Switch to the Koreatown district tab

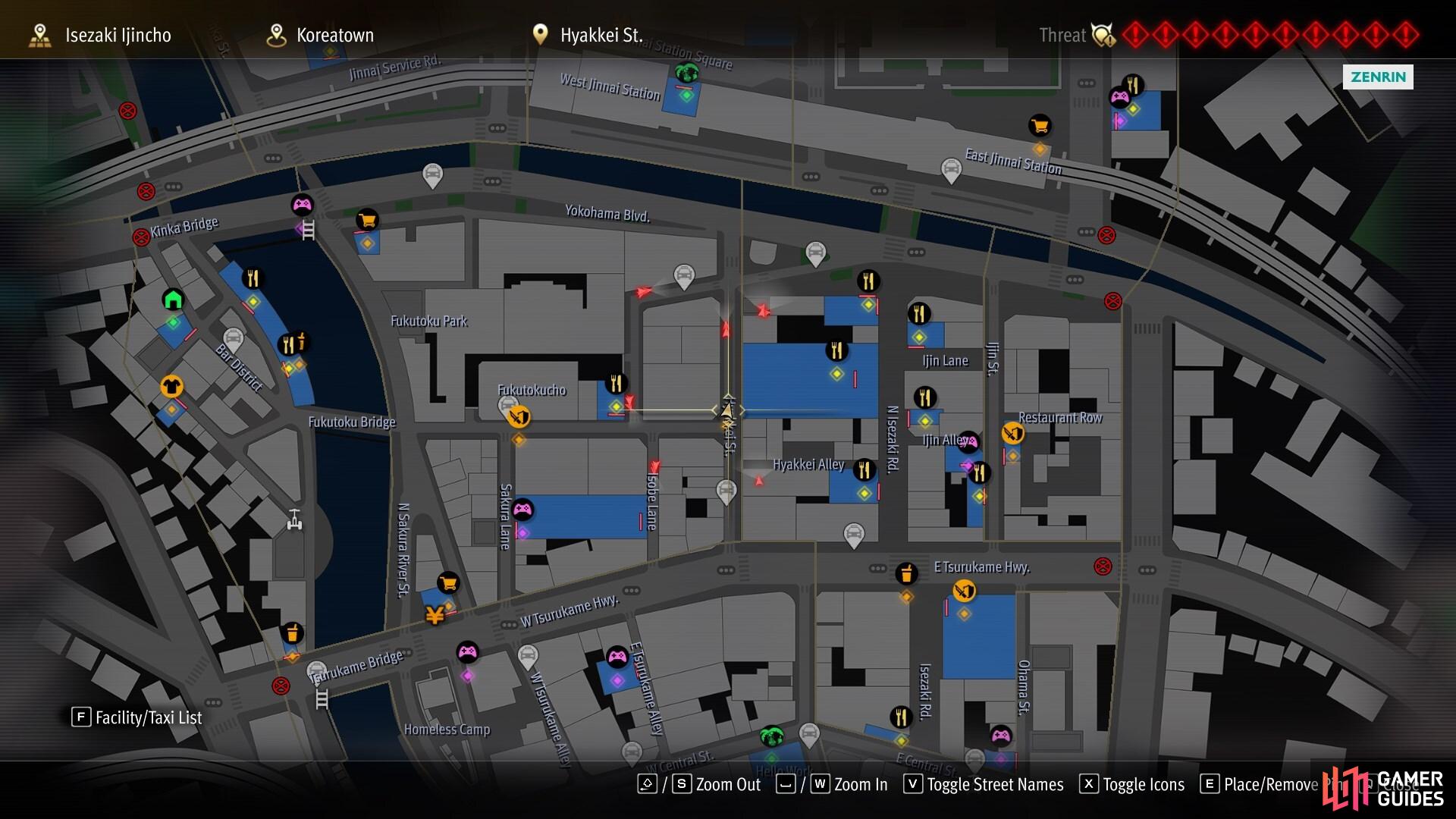(320, 35)
